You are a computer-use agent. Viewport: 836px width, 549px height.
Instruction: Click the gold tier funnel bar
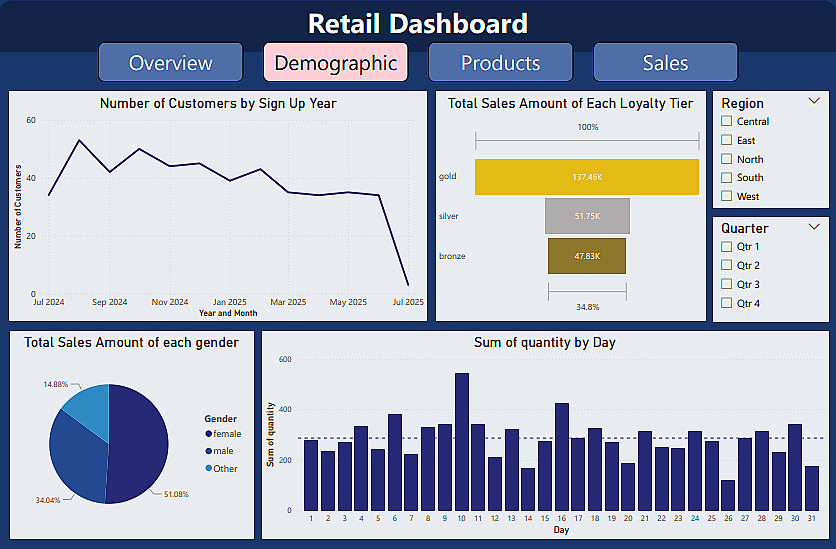coord(586,177)
